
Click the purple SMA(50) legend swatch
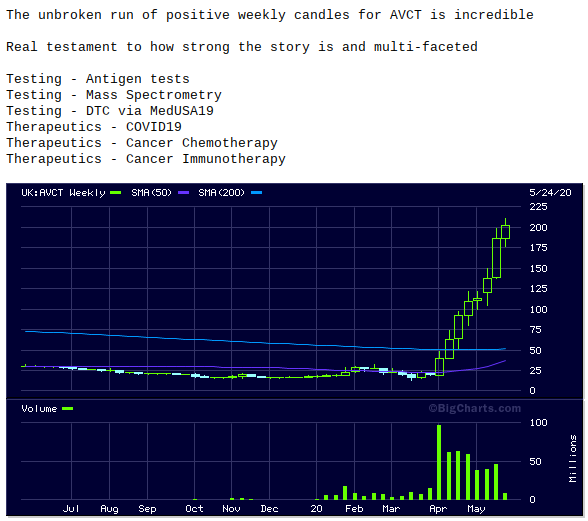[x=183, y=193]
